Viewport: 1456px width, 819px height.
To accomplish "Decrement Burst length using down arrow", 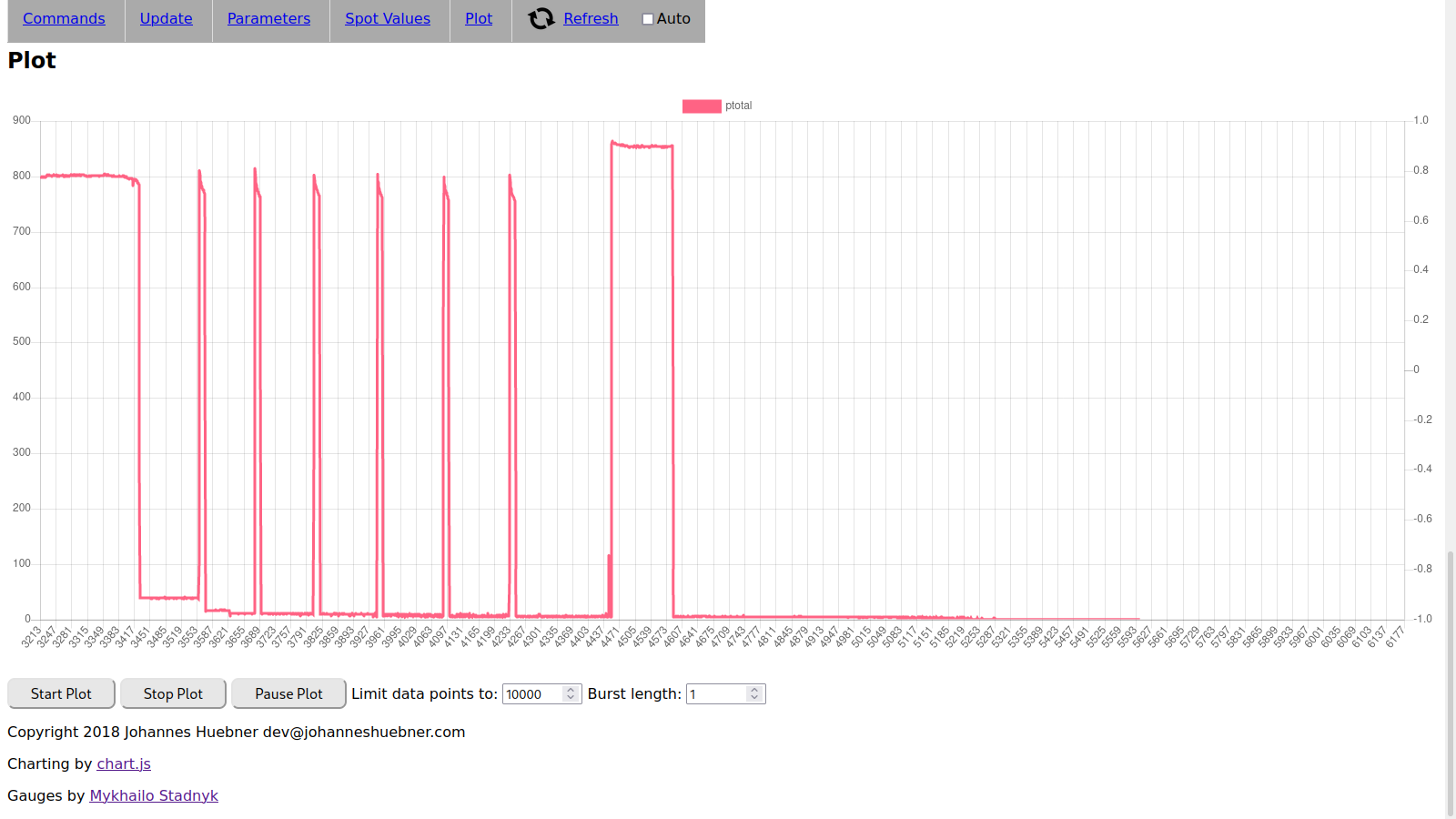I will tap(754, 698).
